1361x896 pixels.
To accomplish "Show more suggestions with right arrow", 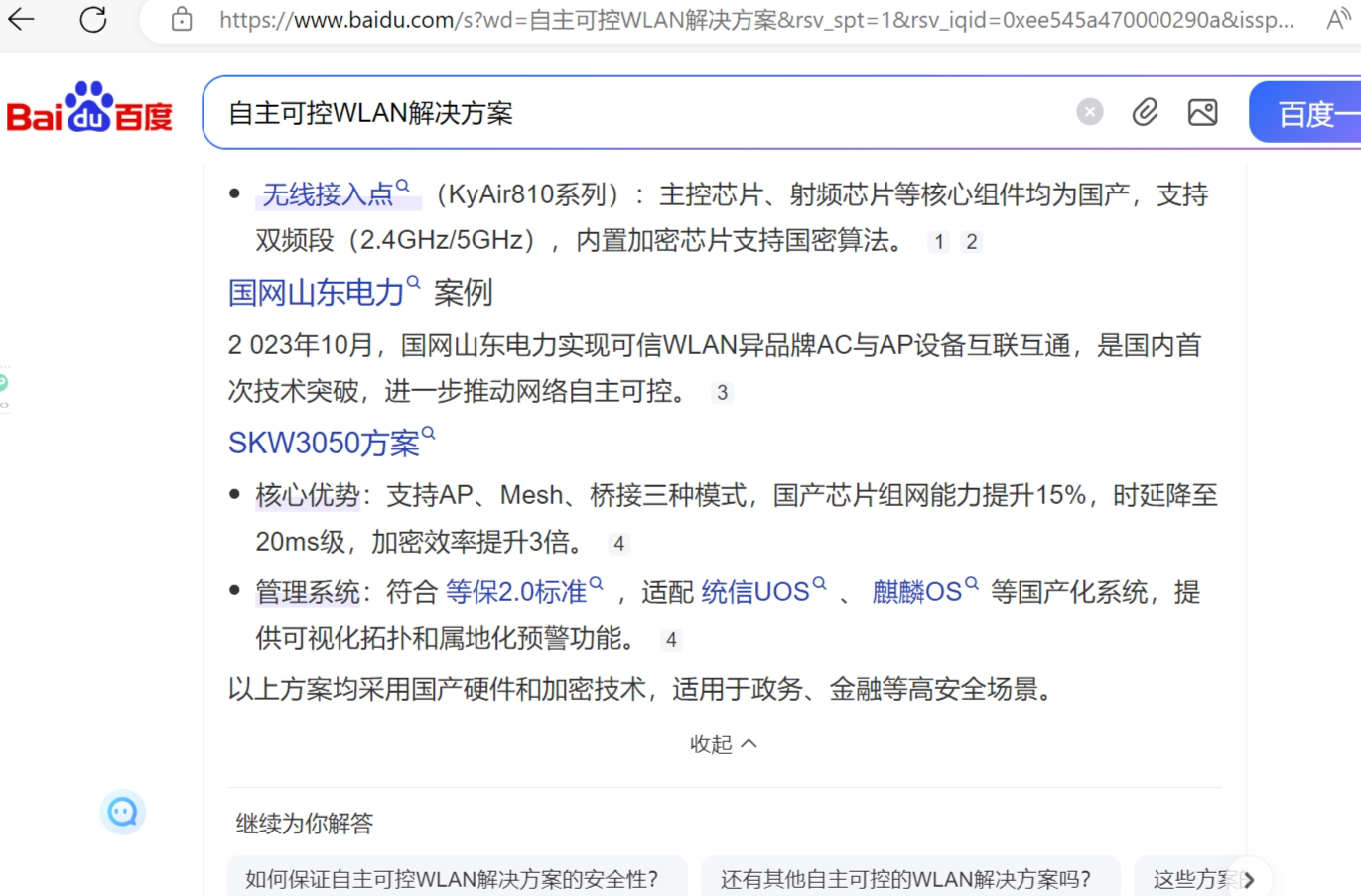I will click(1249, 879).
